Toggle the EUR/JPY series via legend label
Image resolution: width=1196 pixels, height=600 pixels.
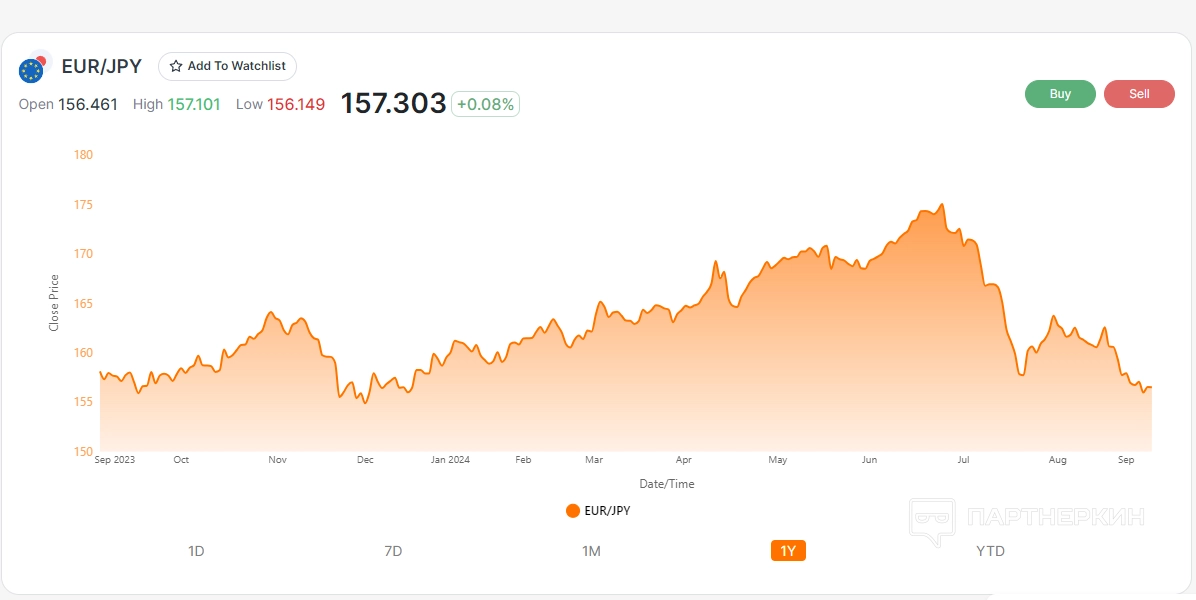point(607,511)
